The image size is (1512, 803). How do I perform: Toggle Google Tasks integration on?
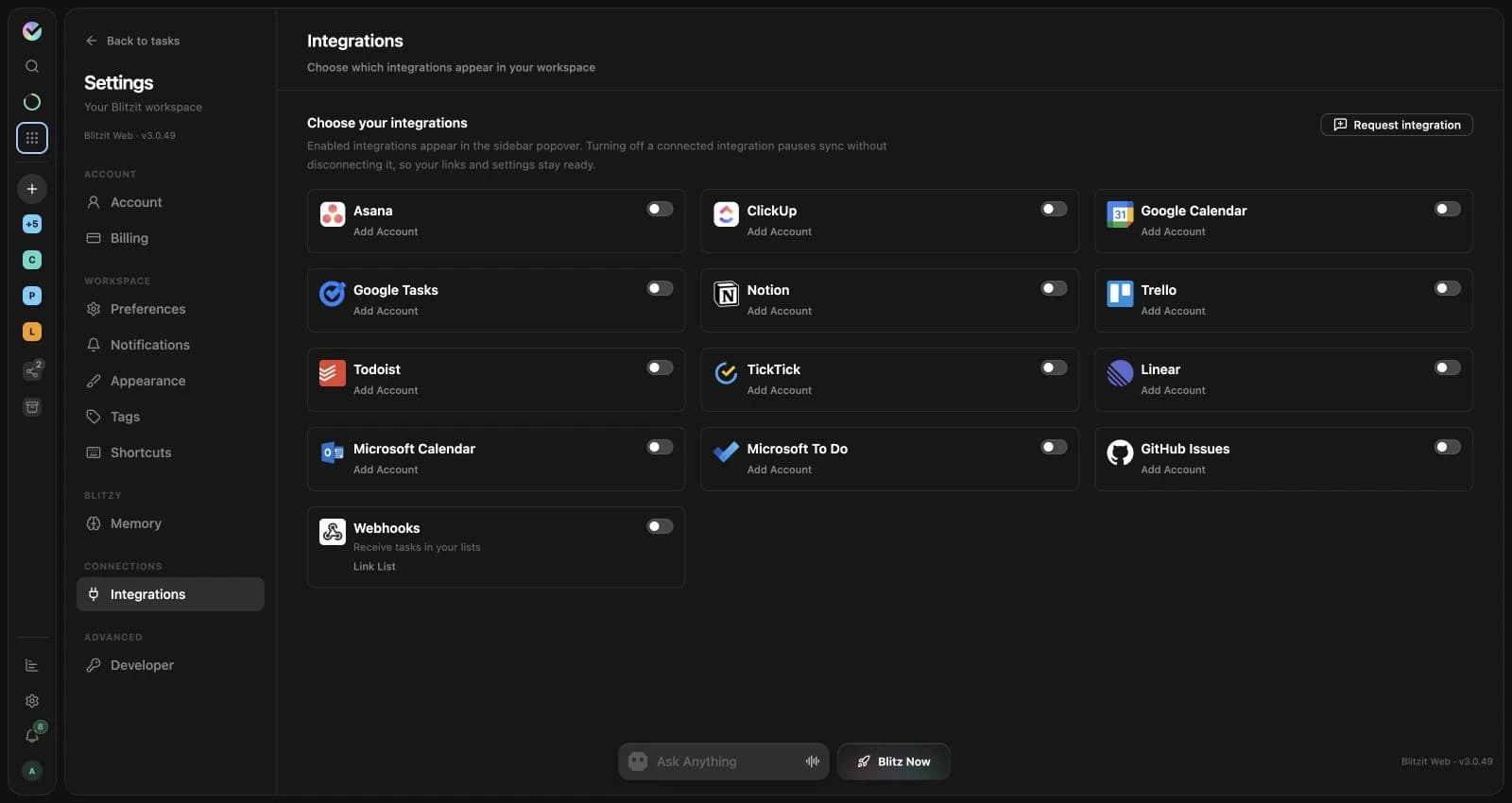[660, 288]
